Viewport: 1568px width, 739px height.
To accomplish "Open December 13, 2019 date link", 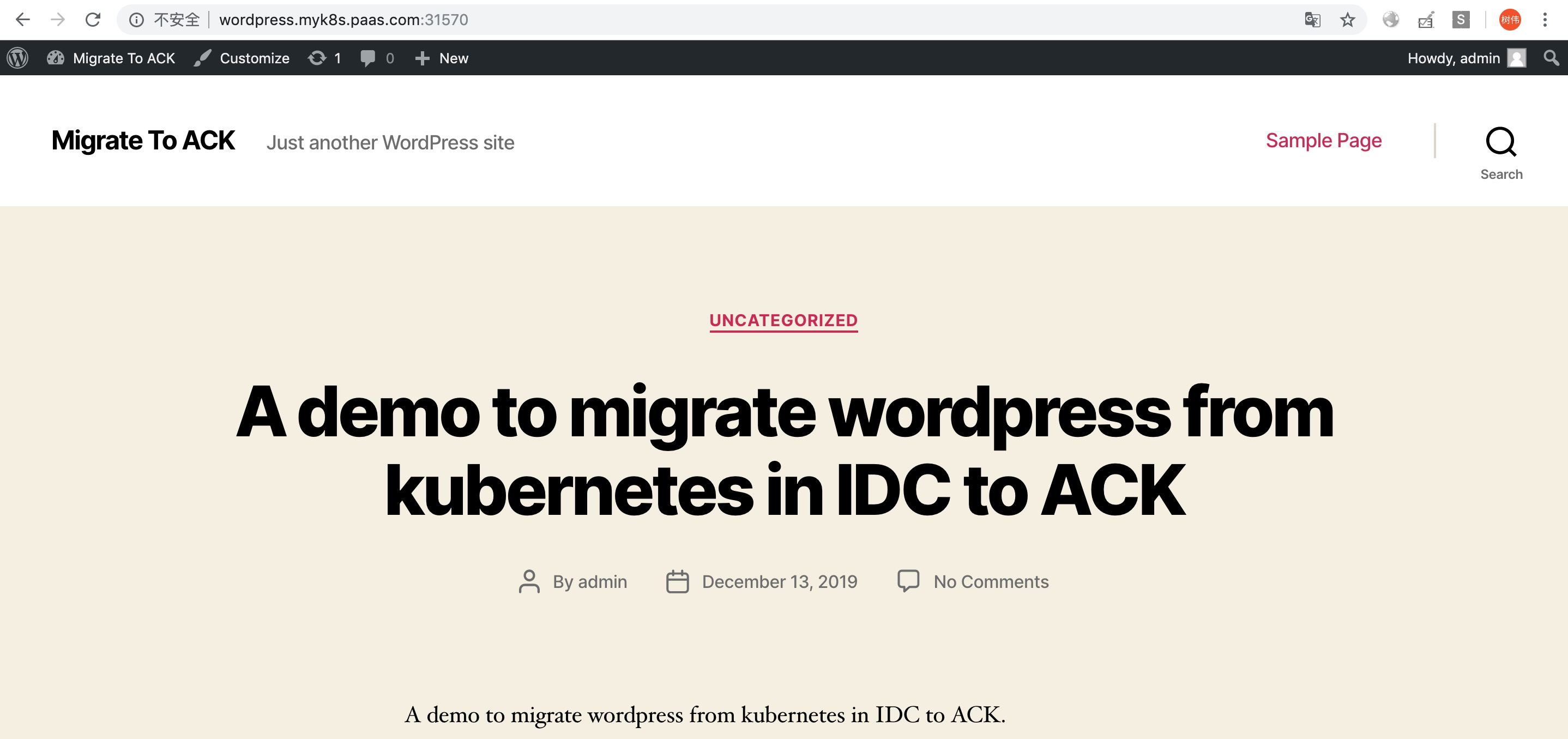I will click(779, 582).
